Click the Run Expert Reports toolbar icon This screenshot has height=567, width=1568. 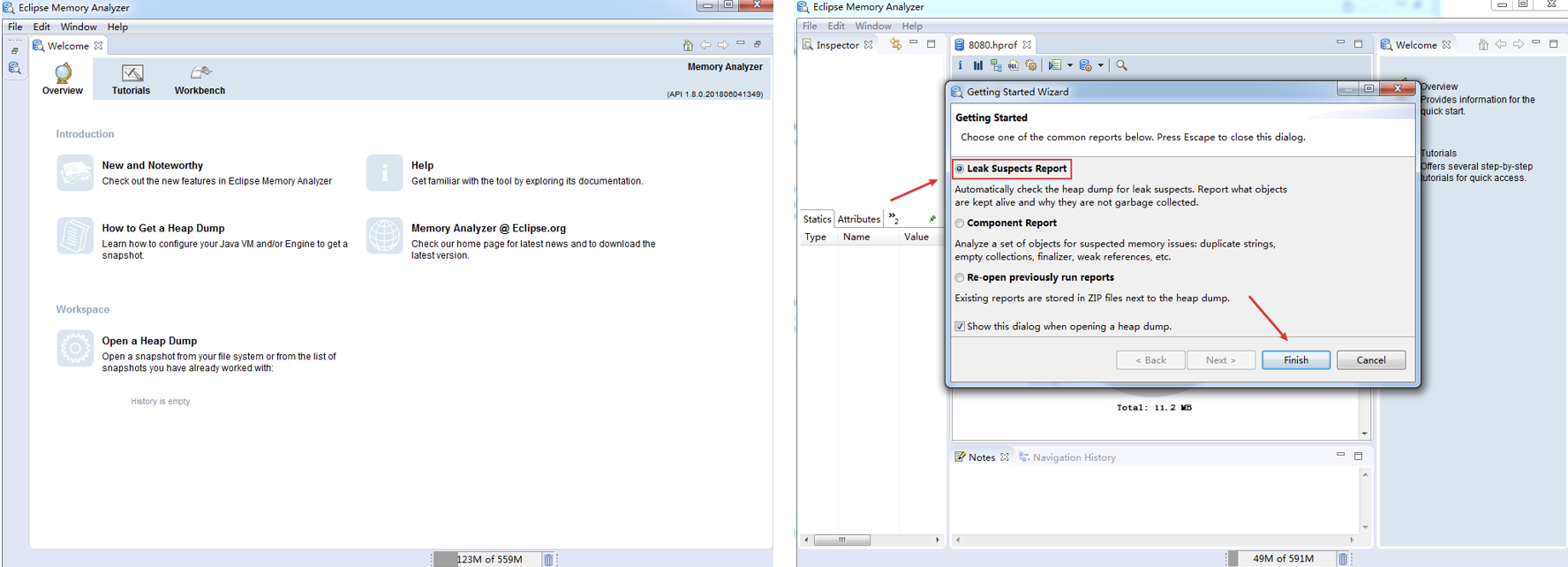pyautogui.click(x=1055, y=65)
